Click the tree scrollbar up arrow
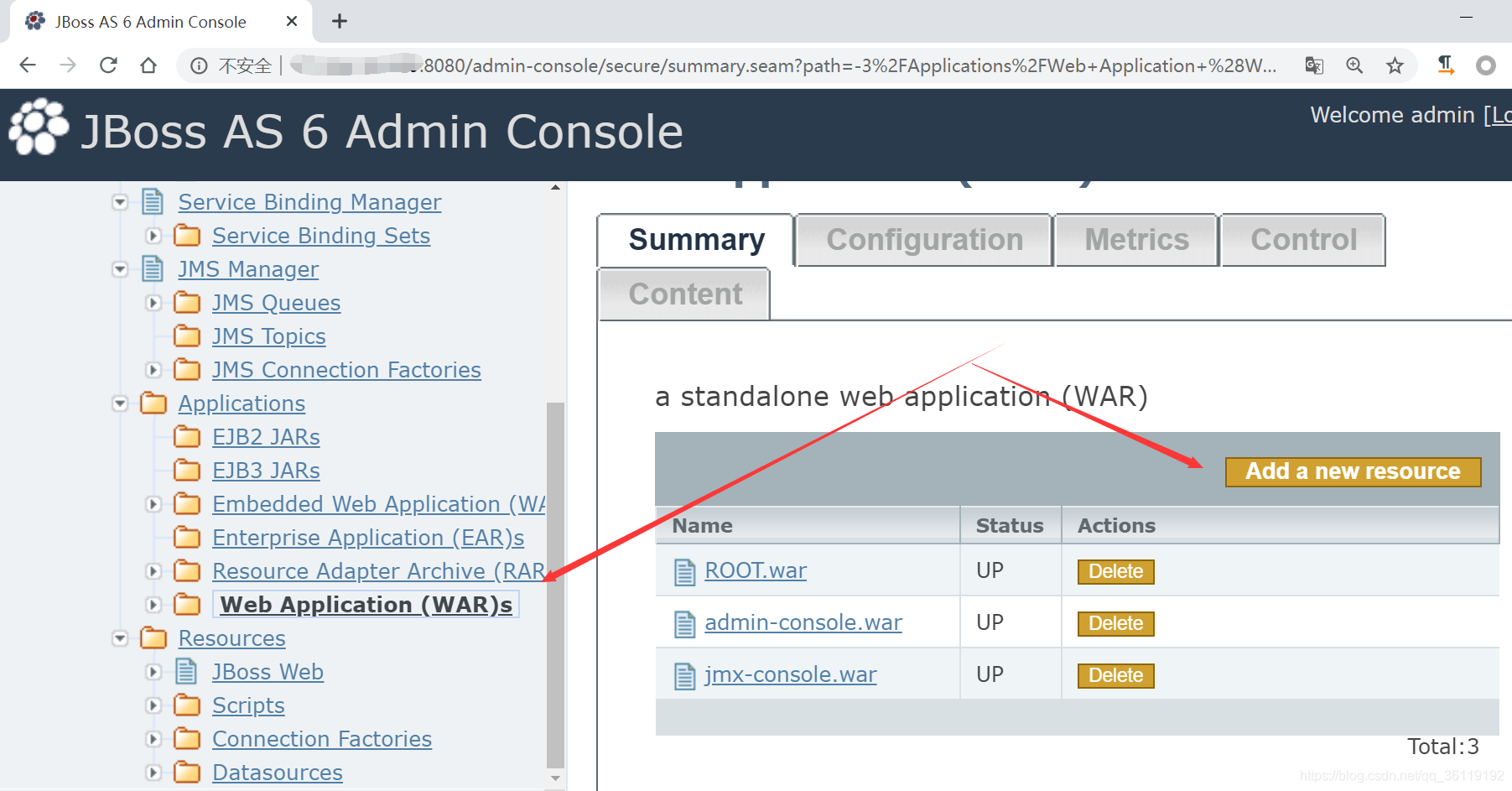 pos(555,187)
